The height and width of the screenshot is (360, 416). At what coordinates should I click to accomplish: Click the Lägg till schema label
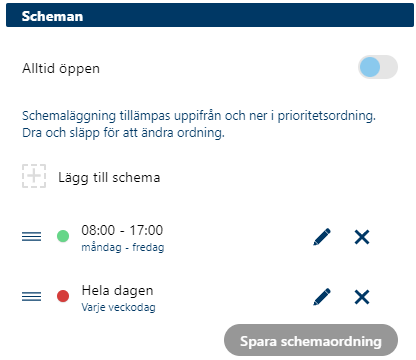click(109, 177)
